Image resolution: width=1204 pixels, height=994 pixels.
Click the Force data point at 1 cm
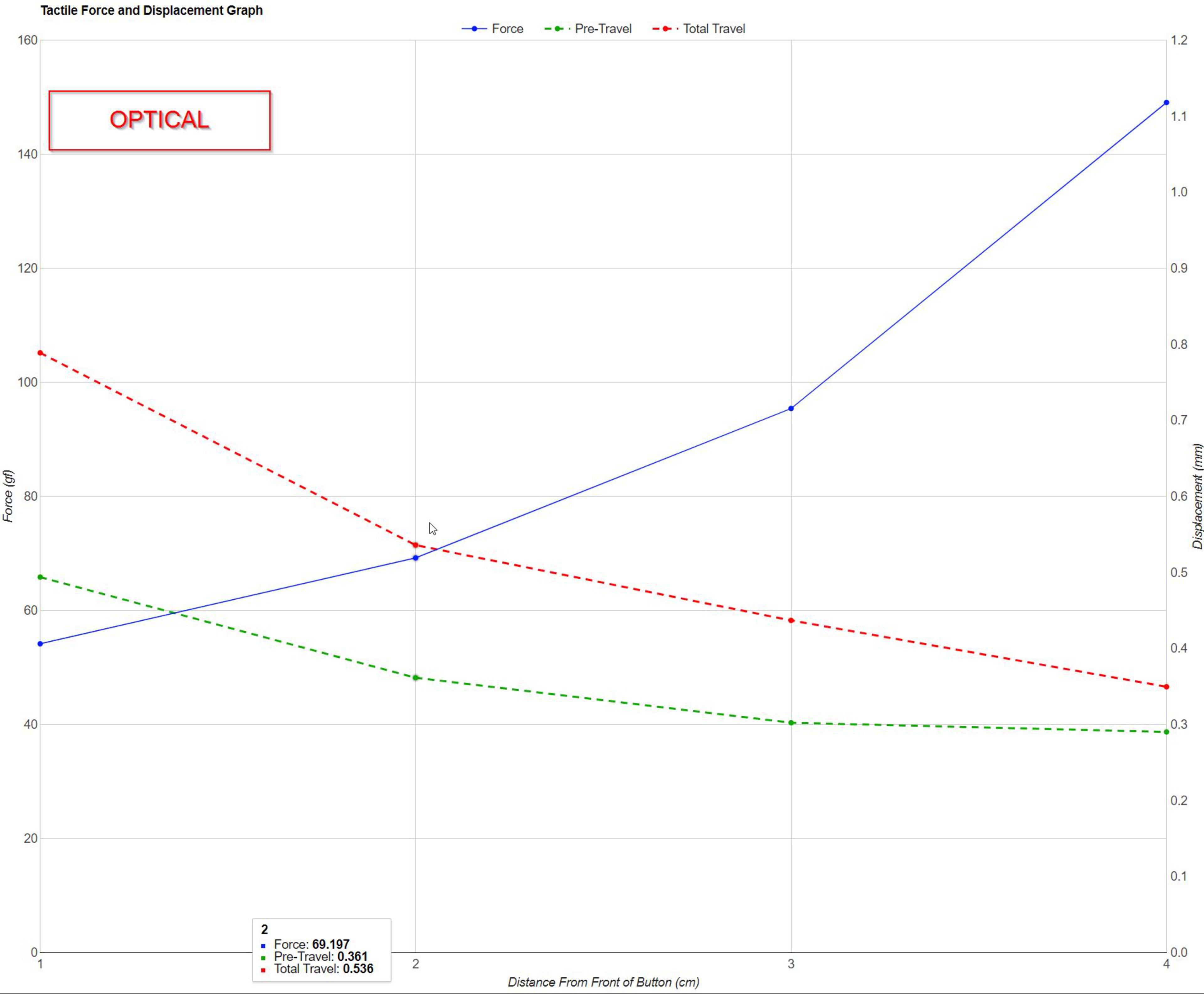(x=40, y=644)
